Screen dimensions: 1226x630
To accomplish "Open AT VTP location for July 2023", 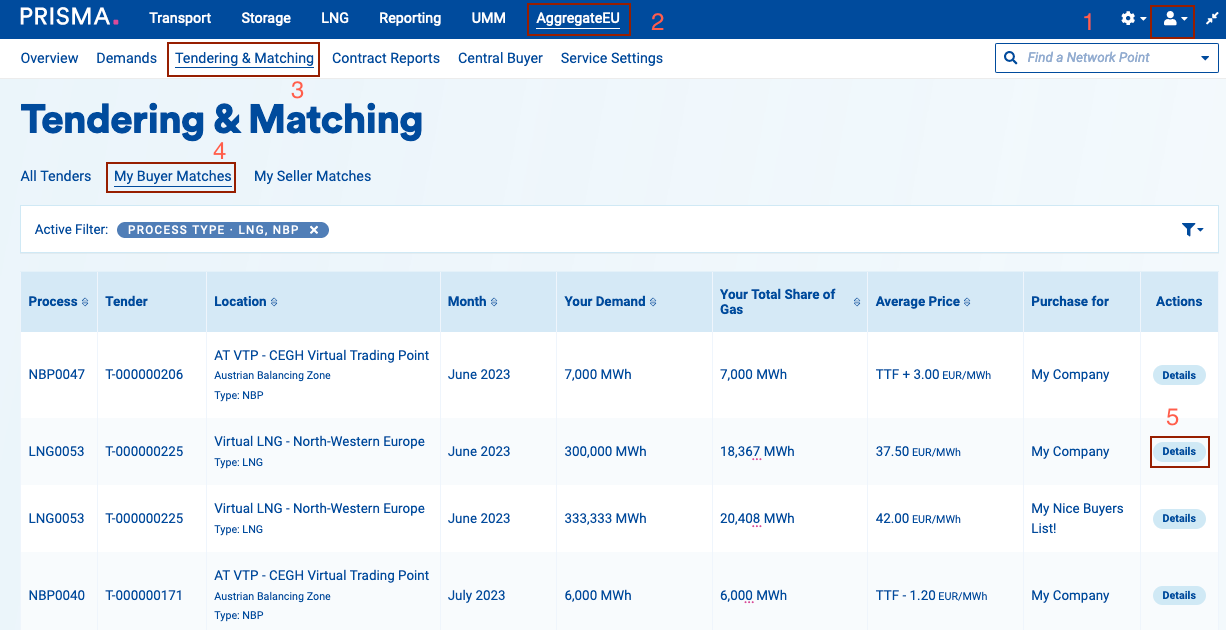I will click(x=322, y=575).
